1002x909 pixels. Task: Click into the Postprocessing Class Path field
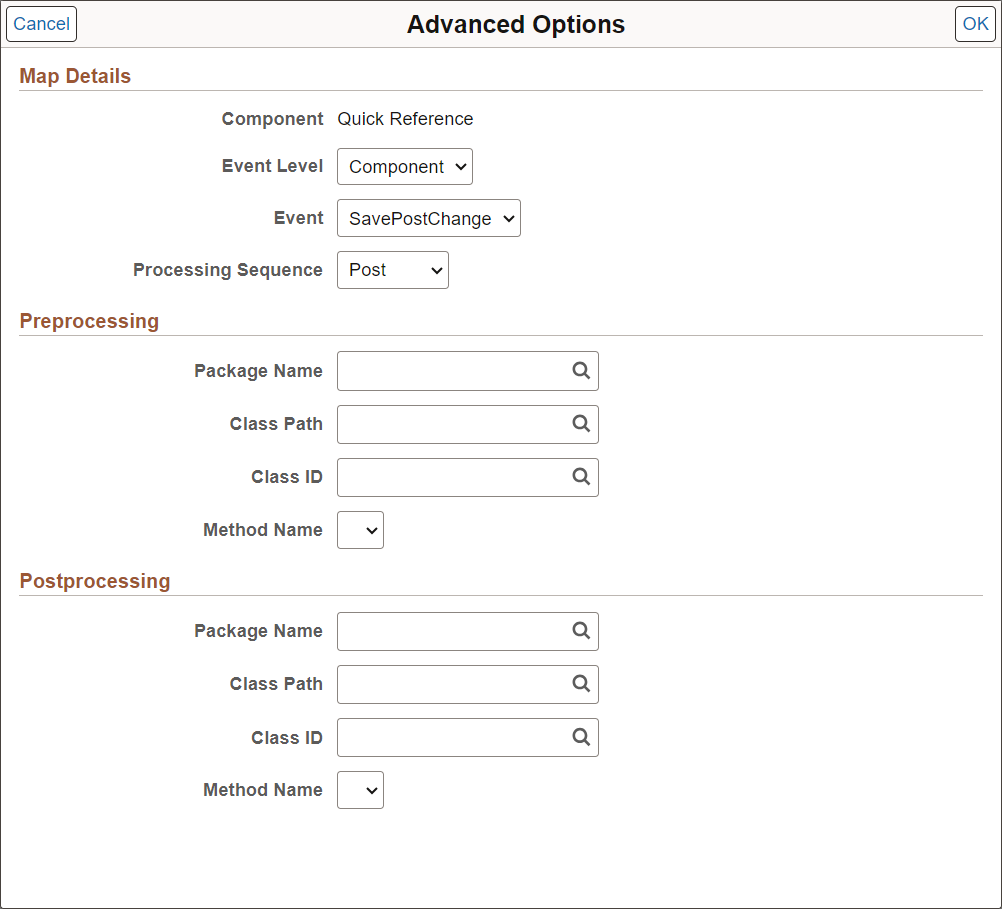tap(452, 684)
